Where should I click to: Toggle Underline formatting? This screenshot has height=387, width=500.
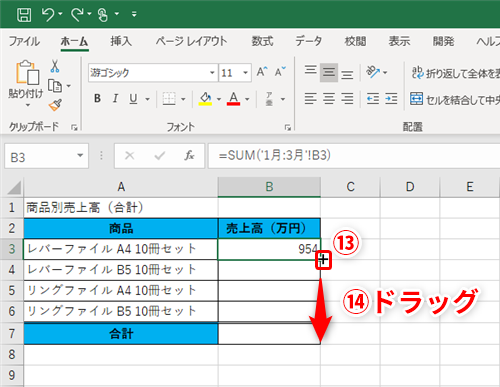point(133,99)
